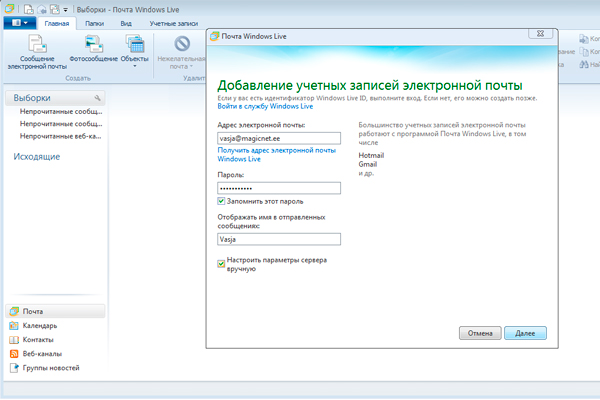Click the dialog icon beside Почта Windows Live title
The width and height of the screenshot is (600, 400).
(x=215, y=36)
